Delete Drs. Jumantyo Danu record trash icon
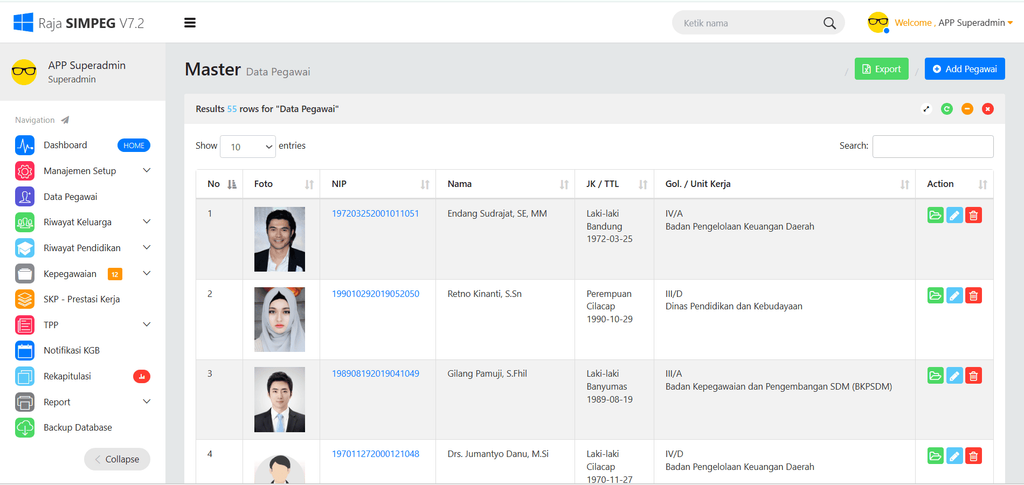The width and height of the screenshot is (1024, 485). 973,456
